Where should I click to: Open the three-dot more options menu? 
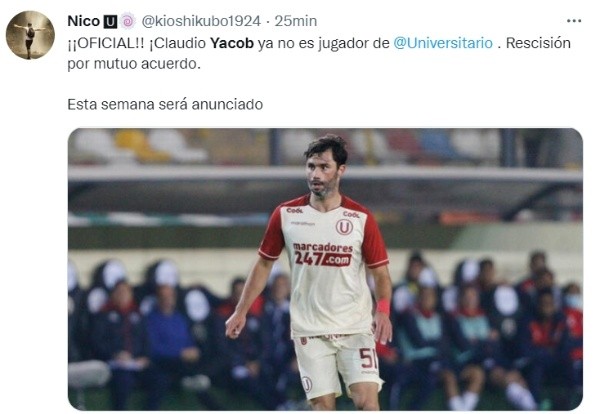pos(574,21)
